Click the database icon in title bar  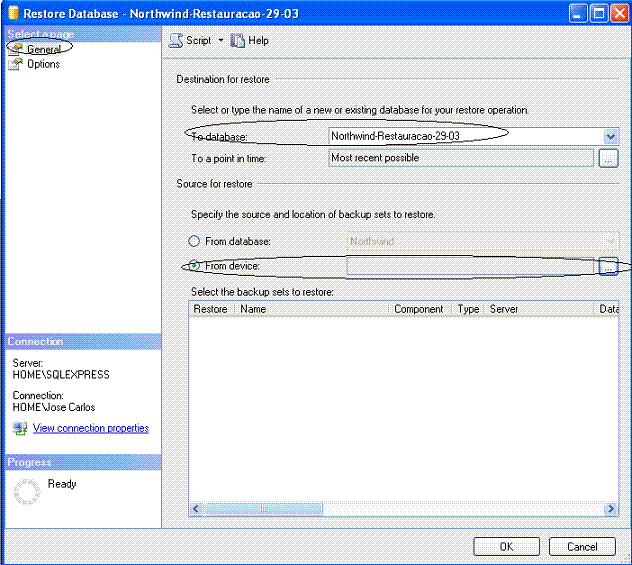click(x=13, y=12)
